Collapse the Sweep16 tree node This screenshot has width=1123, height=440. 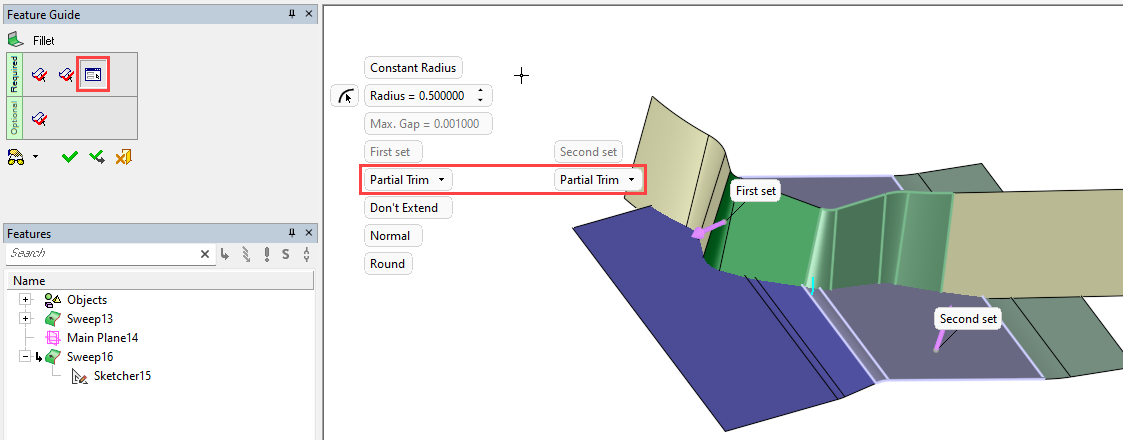tap(25, 357)
